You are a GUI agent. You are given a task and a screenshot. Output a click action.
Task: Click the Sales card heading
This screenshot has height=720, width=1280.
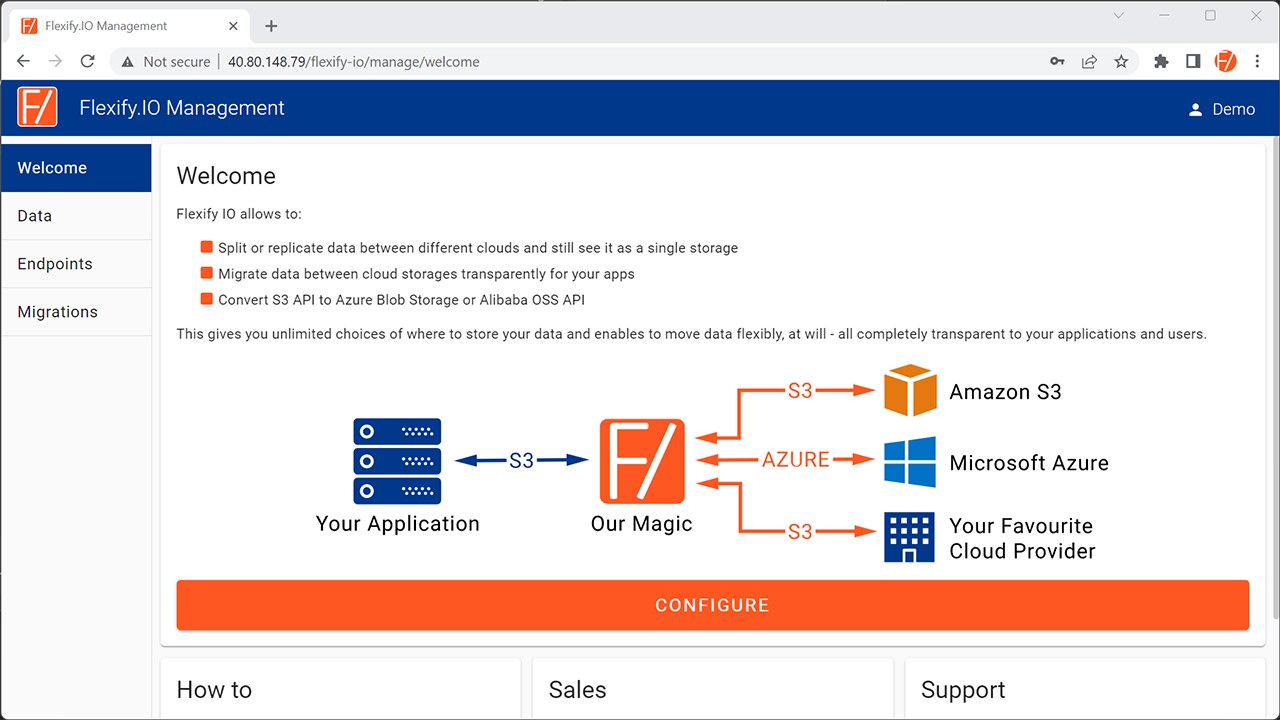pos(578,690)
